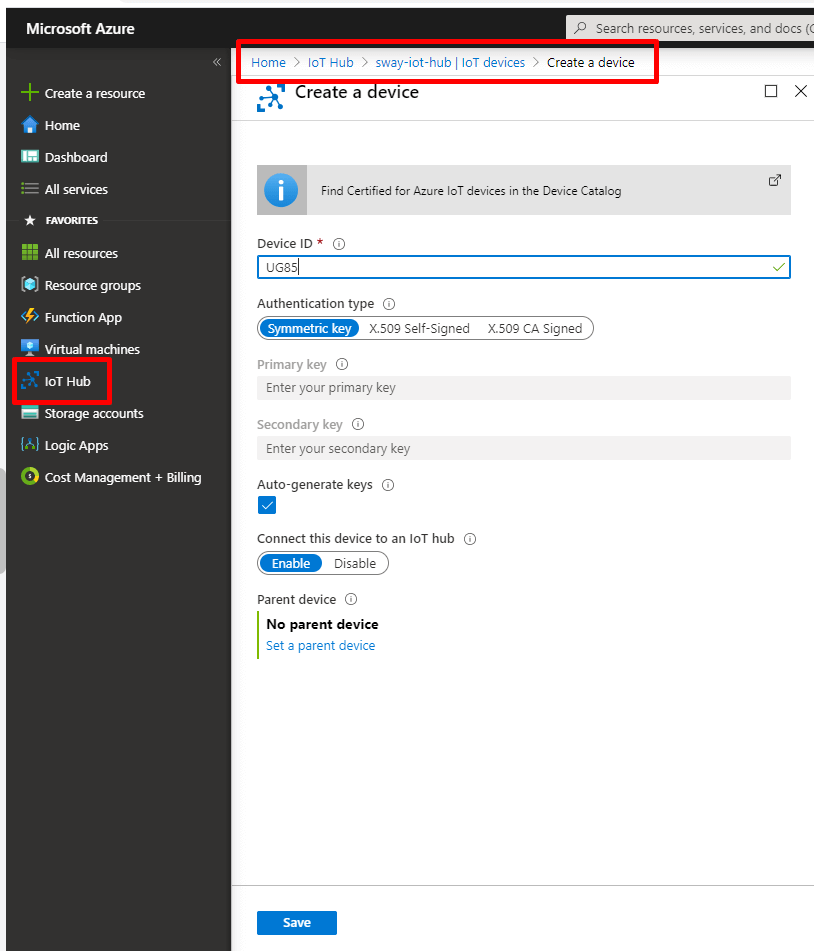The height and width of the screenshot is (951, 814).
Task: Open Storage accounts from the sidebar
Action: pos(94,413)
